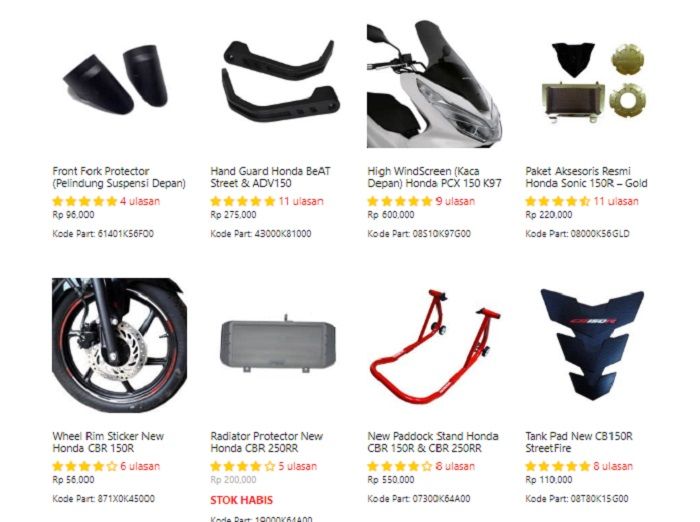The height and width of the screenshot is (522, 700).
Task: View the red Paddock Stand image
Action: click(x=435, y=345)
